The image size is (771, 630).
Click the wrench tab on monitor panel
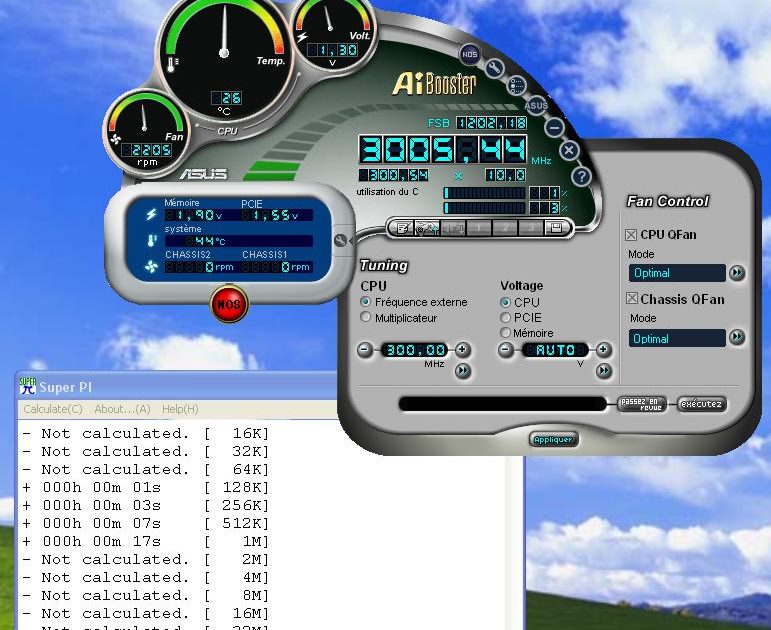341,240
